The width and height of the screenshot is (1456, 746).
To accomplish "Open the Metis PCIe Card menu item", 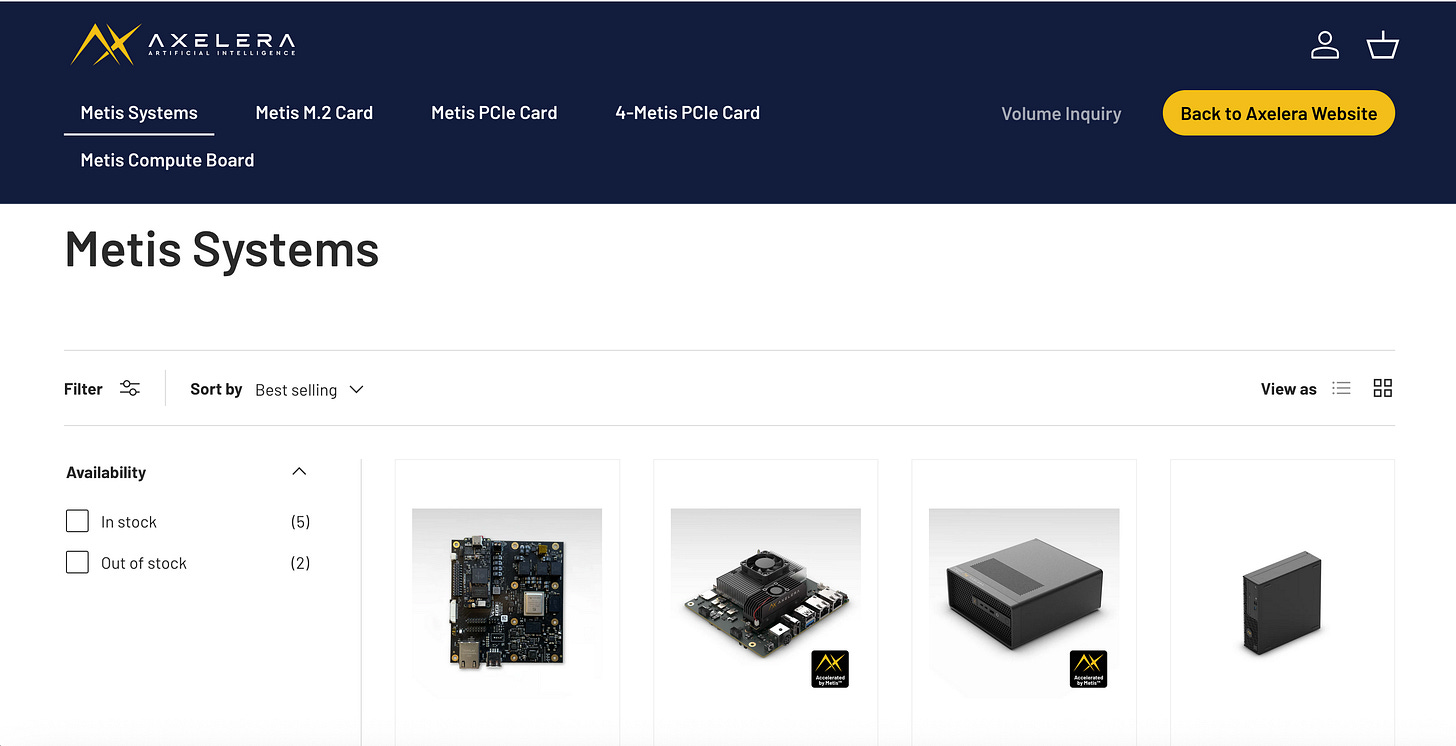I will pos(494,113).
